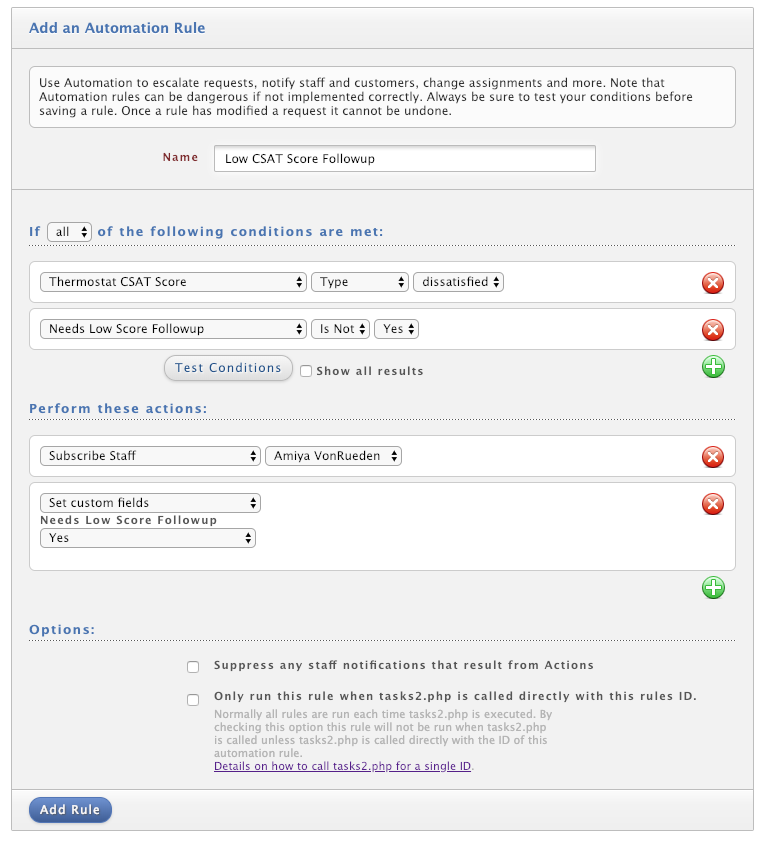Add a new action with green plus
Viewport: 761px width, 845px height.
click(713, 587)
